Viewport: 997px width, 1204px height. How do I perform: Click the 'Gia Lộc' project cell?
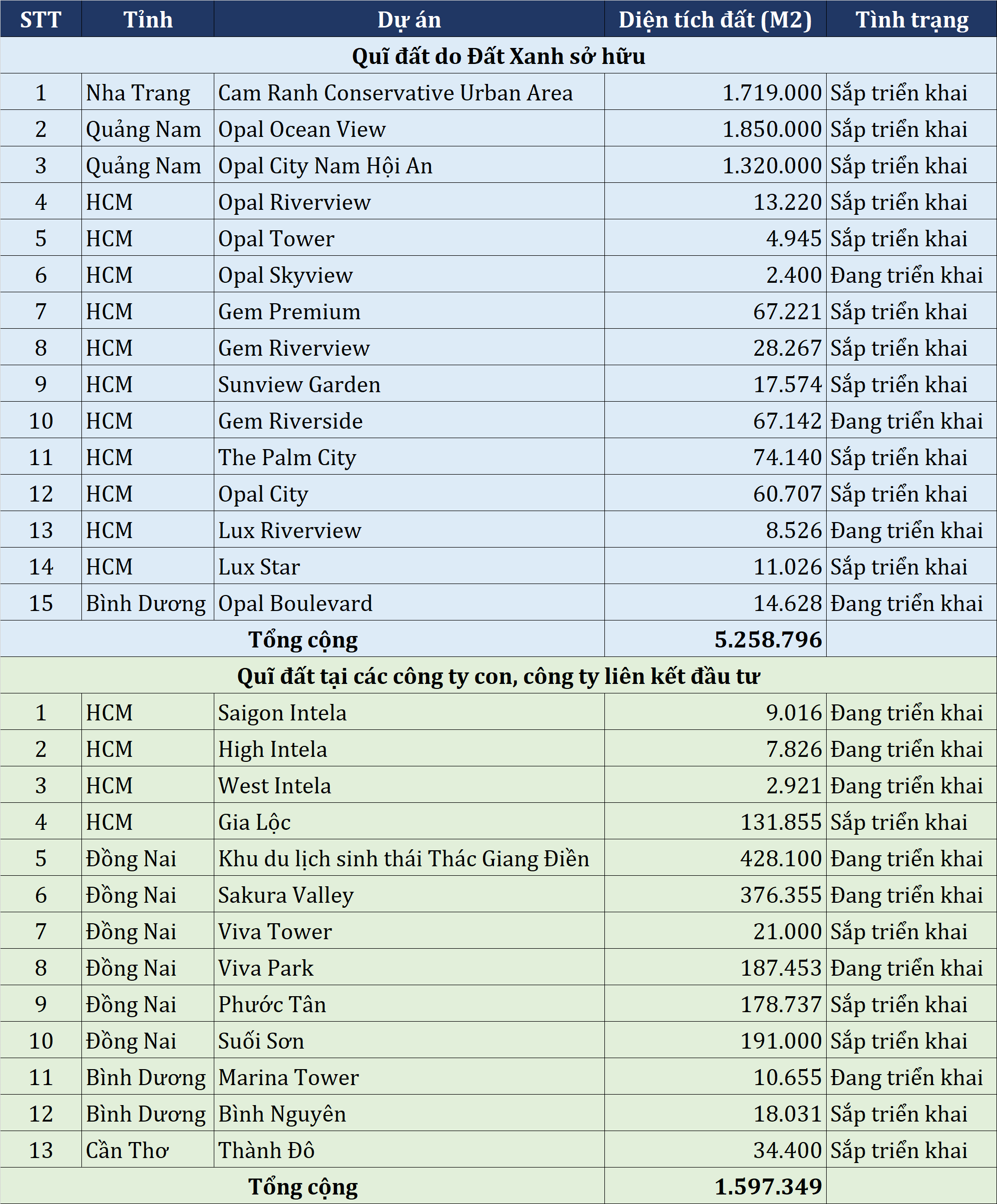(409, 821)
